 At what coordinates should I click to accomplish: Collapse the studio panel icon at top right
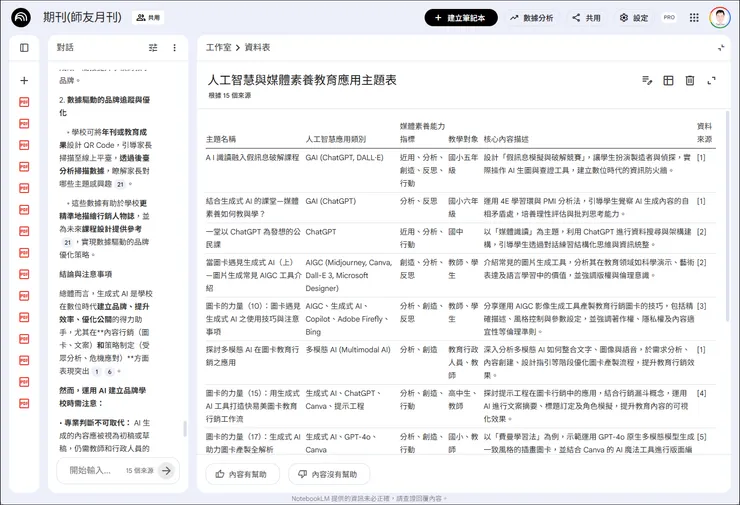(x=721, y=48)
